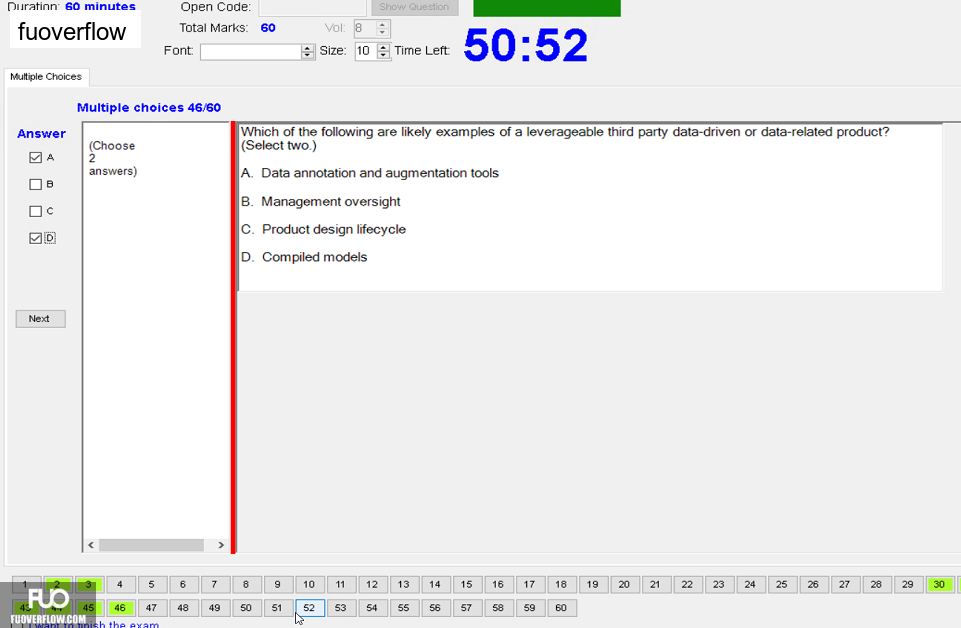The image size is (961, 628).
Task: Uncheck answer checkbox D
Action: point(36,238)
